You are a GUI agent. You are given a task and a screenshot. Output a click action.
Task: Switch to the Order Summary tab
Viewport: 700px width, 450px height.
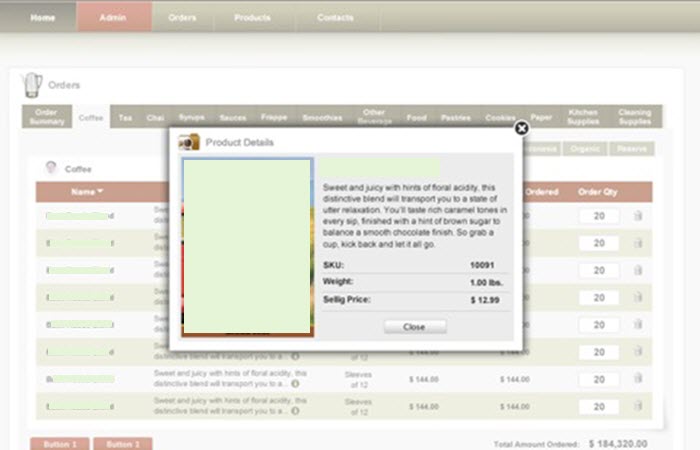click(x=47, y=117)
